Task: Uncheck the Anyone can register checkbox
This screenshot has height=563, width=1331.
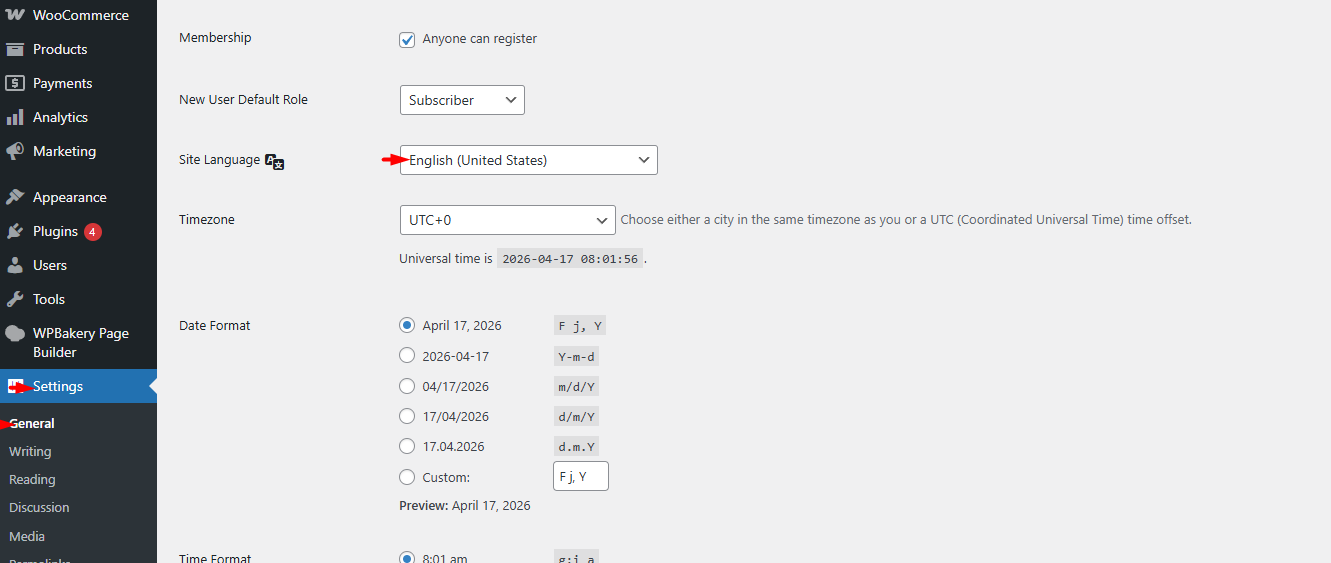Action: pos(407,39)
